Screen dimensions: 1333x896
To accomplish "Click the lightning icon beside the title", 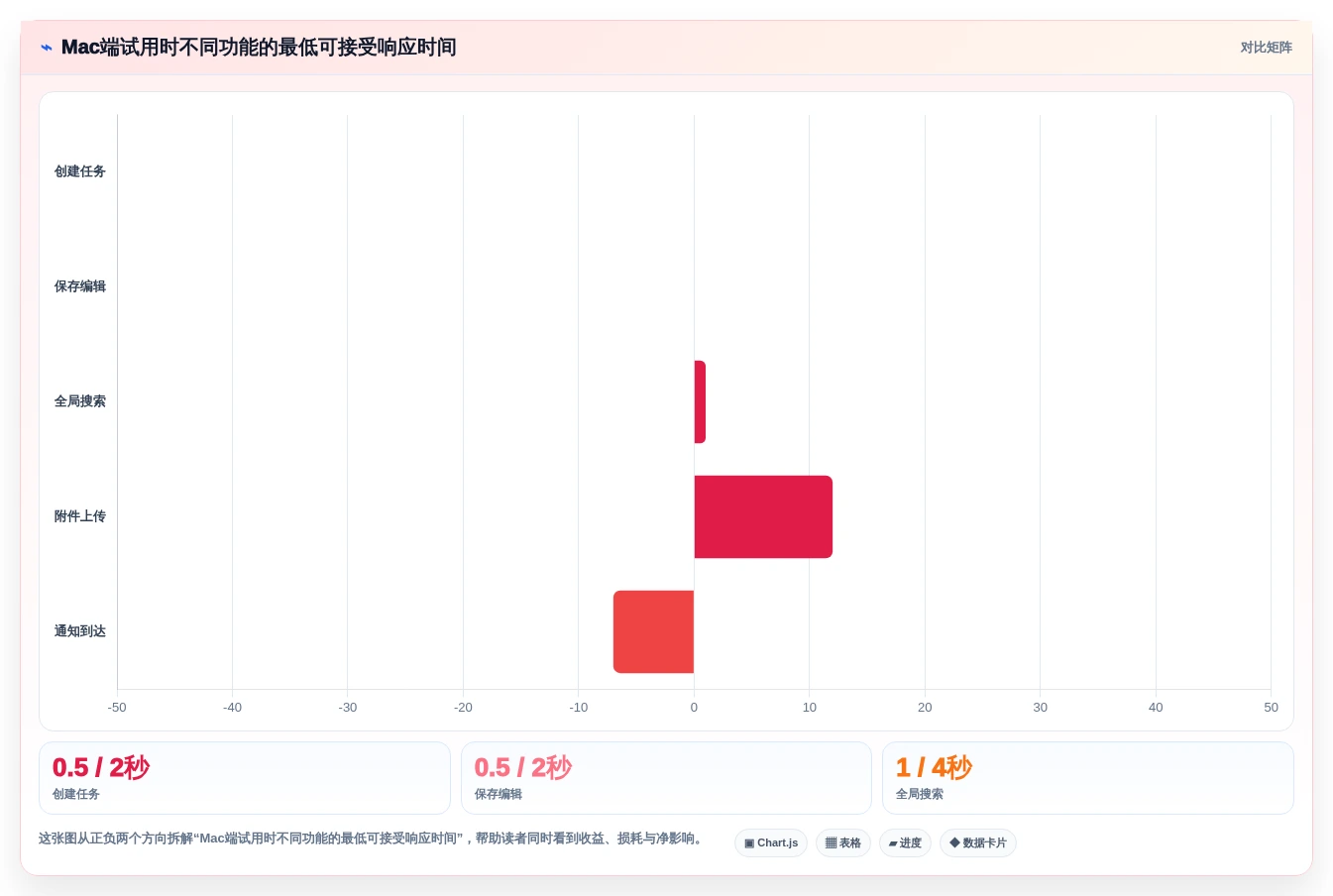I will [x=46, y=48].
